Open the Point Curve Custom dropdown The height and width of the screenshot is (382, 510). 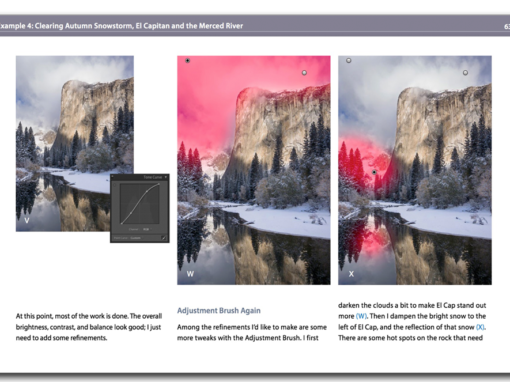[x=136, y=238]
